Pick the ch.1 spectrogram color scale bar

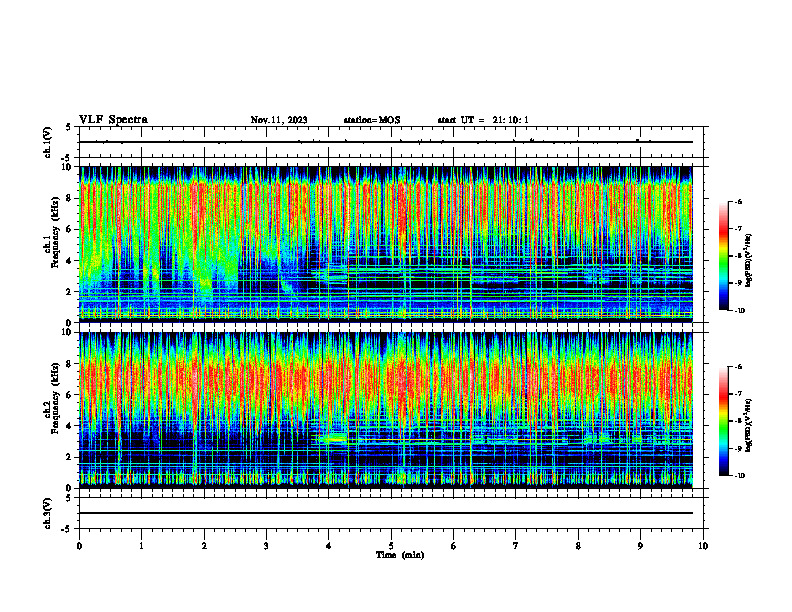[724, 256]
